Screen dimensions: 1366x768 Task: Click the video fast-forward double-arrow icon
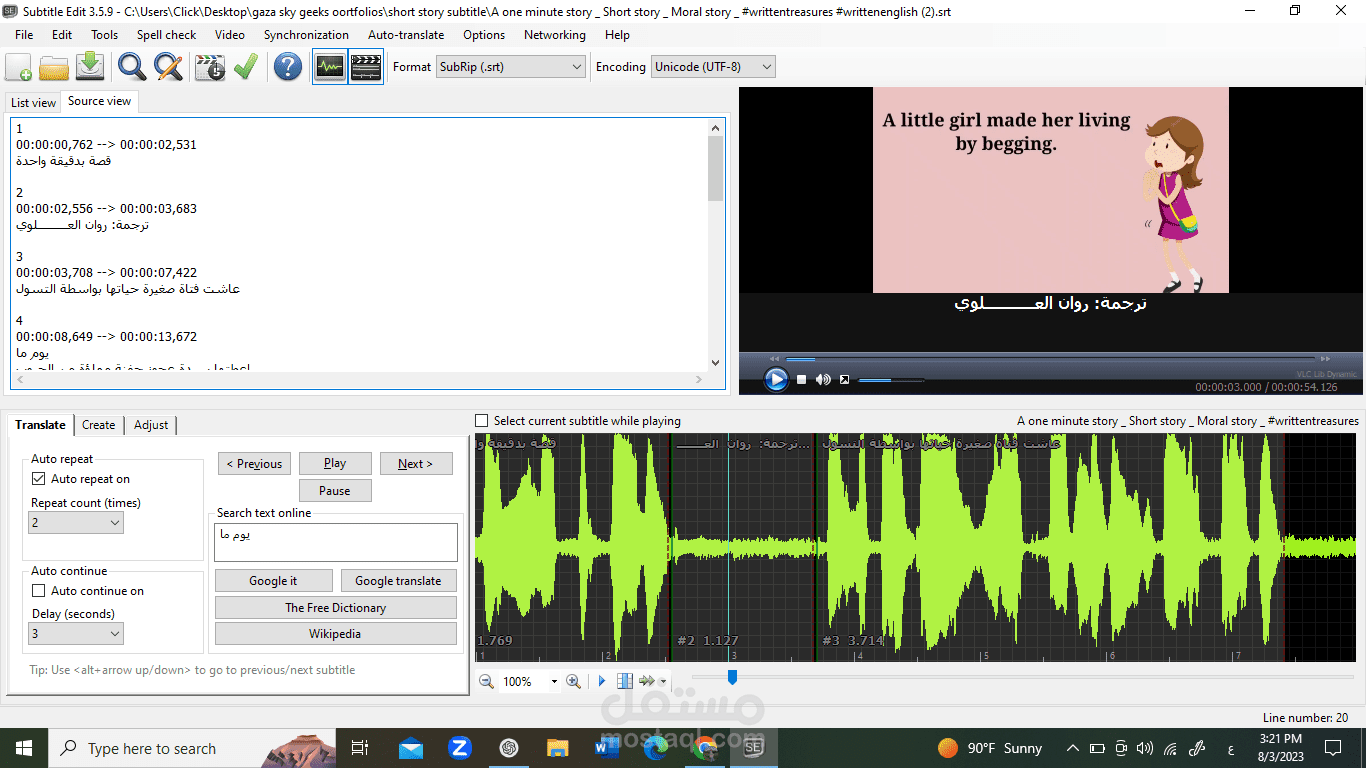(1326, 358)
